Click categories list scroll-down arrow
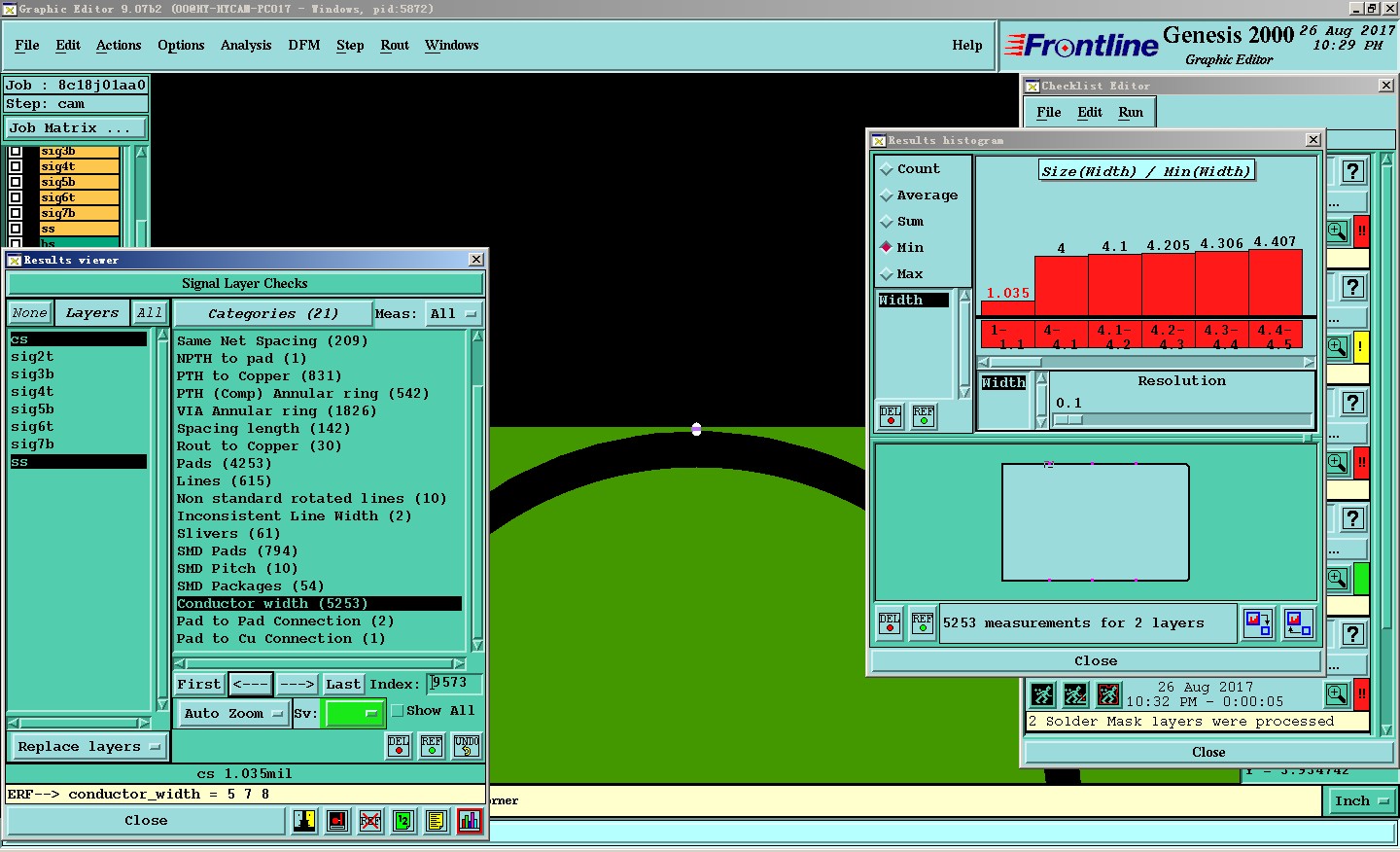Screen dimensions: 1400x852 (477, 646)
